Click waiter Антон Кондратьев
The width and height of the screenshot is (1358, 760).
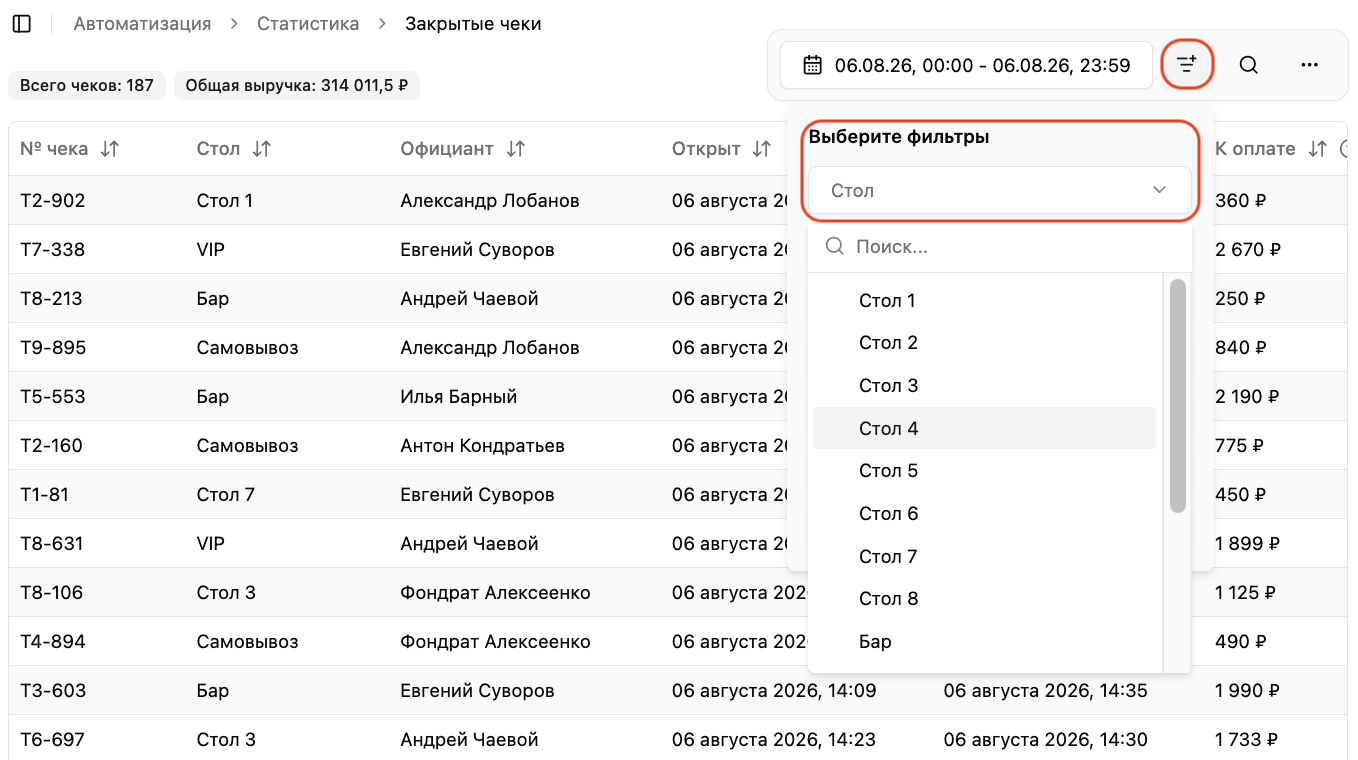[x=483, y=446]
